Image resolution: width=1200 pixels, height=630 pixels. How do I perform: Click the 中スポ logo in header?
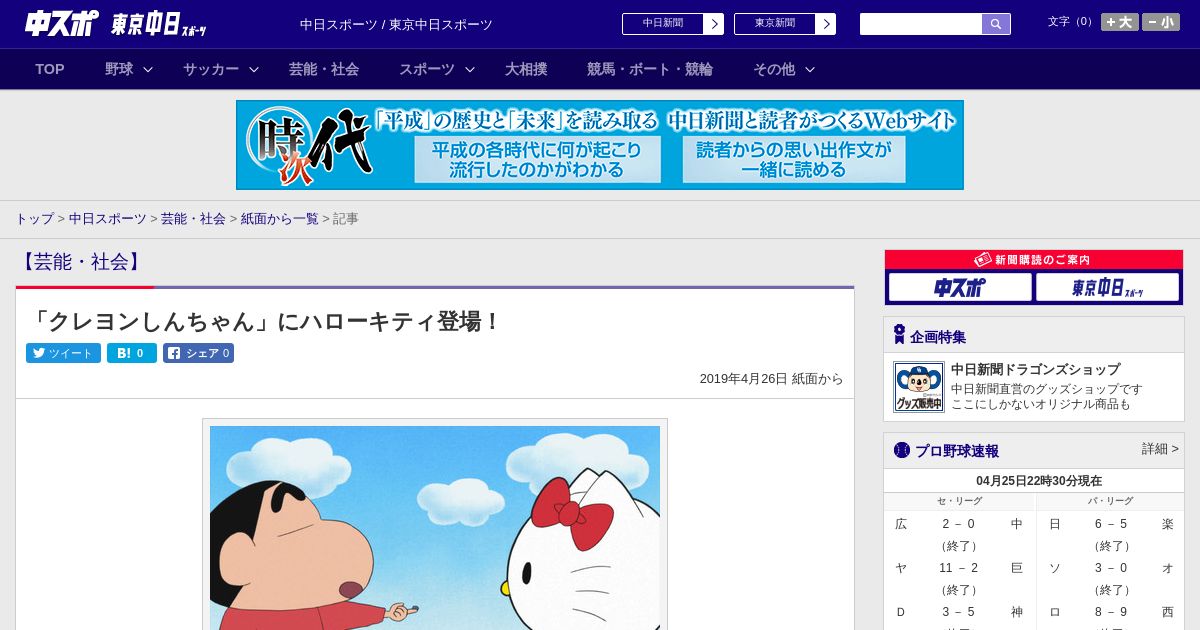tap(62, 23)
